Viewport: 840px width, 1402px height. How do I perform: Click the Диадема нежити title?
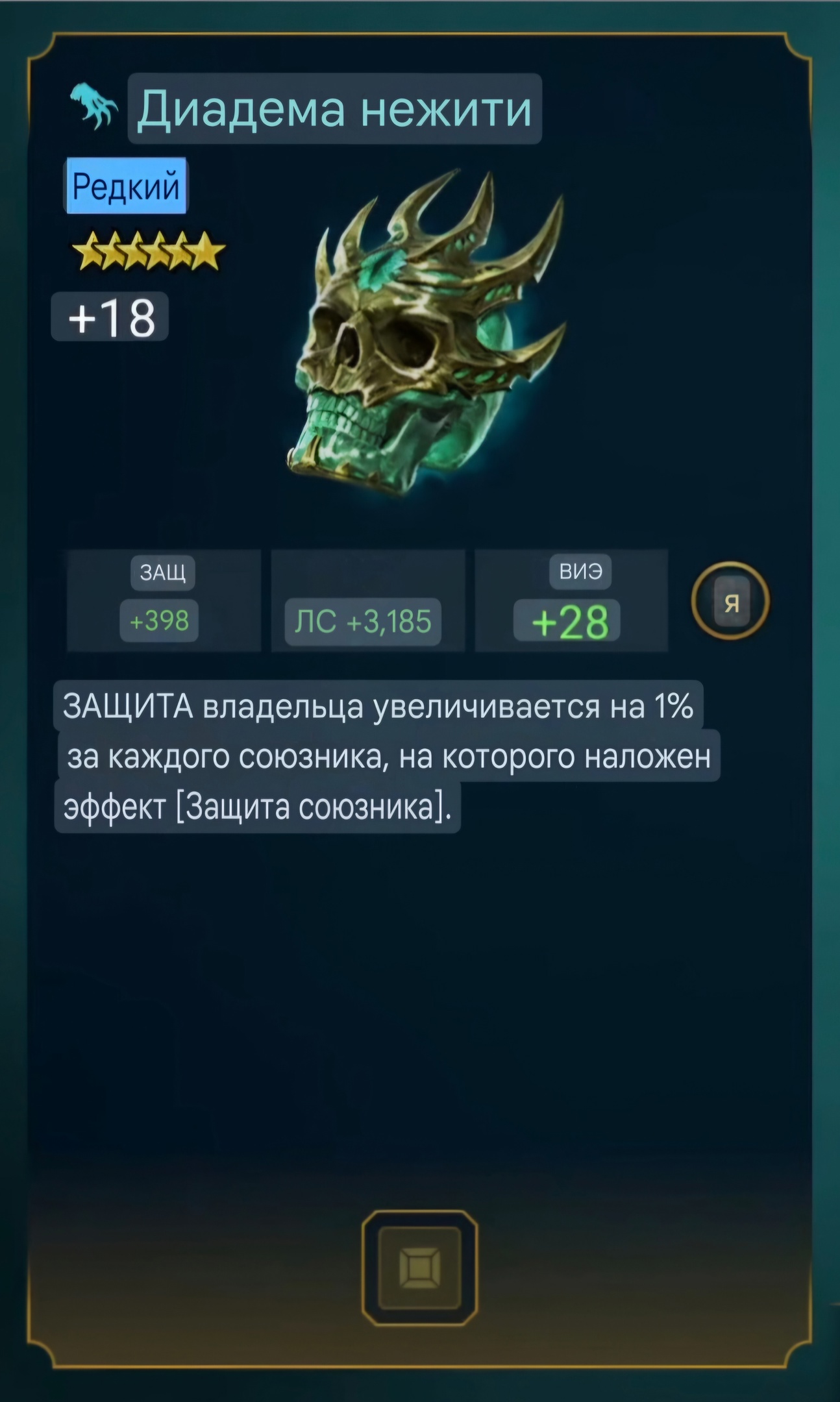click(x=334, y=108)
